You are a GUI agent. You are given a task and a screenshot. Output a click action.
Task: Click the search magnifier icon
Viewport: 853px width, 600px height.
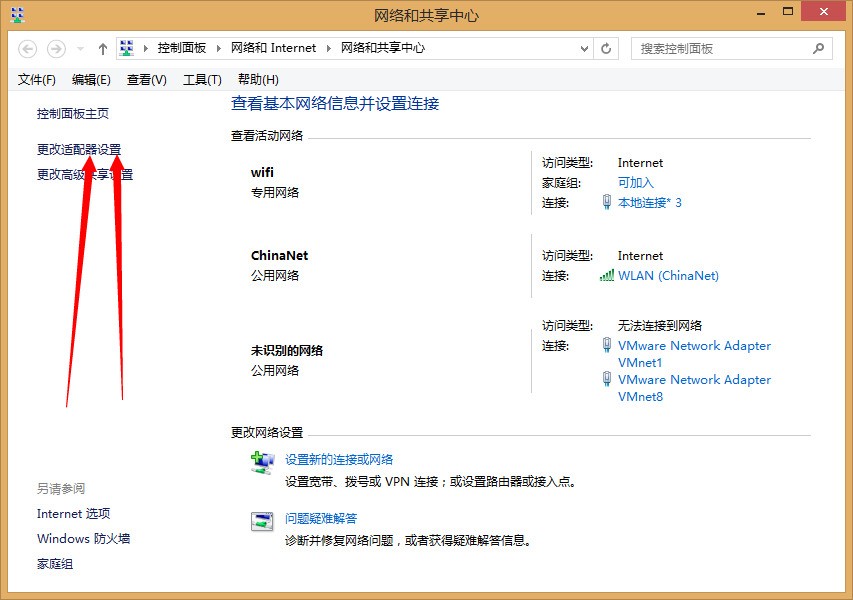point(818,48)
